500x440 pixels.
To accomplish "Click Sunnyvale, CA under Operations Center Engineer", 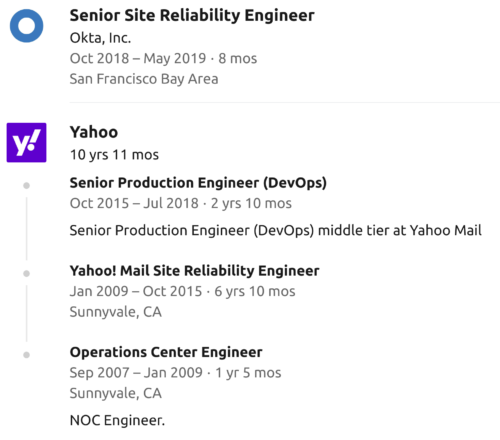I will point(116,394).
